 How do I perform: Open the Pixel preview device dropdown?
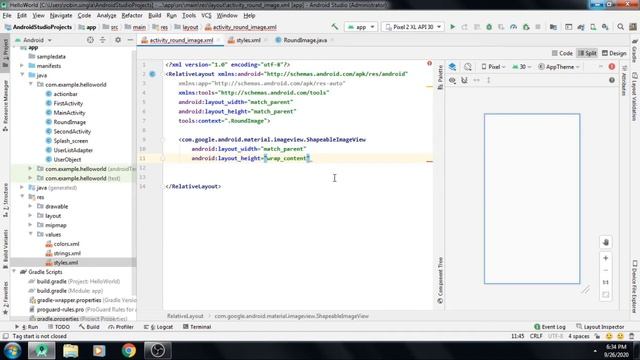tap(493, 67)
